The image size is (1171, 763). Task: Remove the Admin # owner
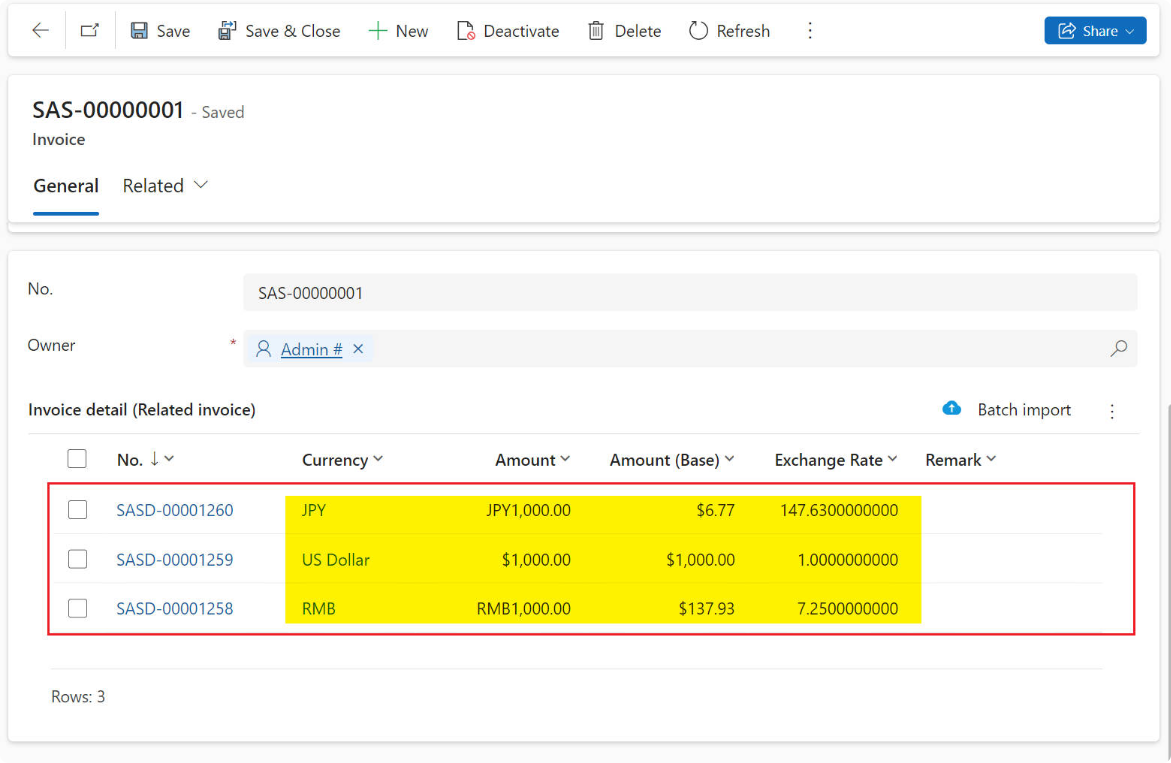tap(358, 349)
